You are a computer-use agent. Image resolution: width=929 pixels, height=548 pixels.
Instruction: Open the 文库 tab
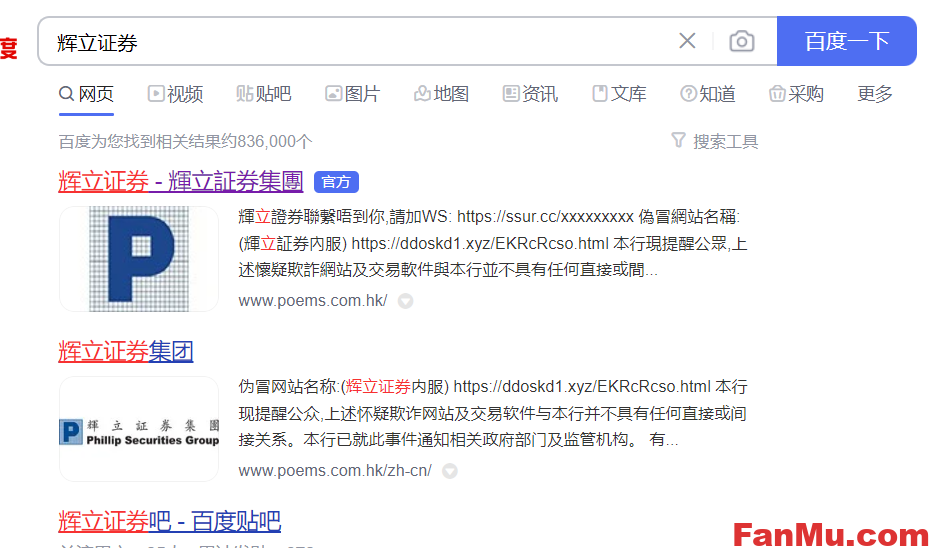tap(619, 94)
